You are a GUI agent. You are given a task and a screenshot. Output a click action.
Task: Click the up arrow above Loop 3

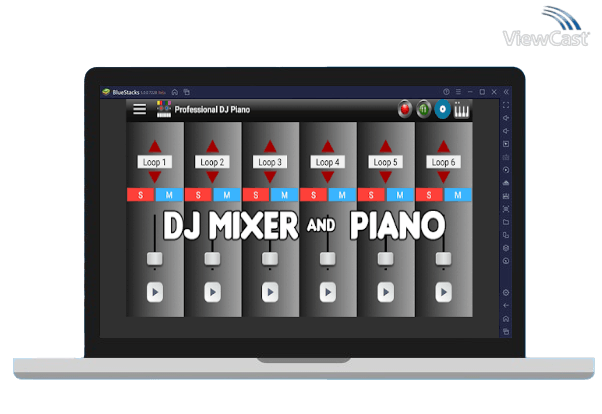[270, 146]
